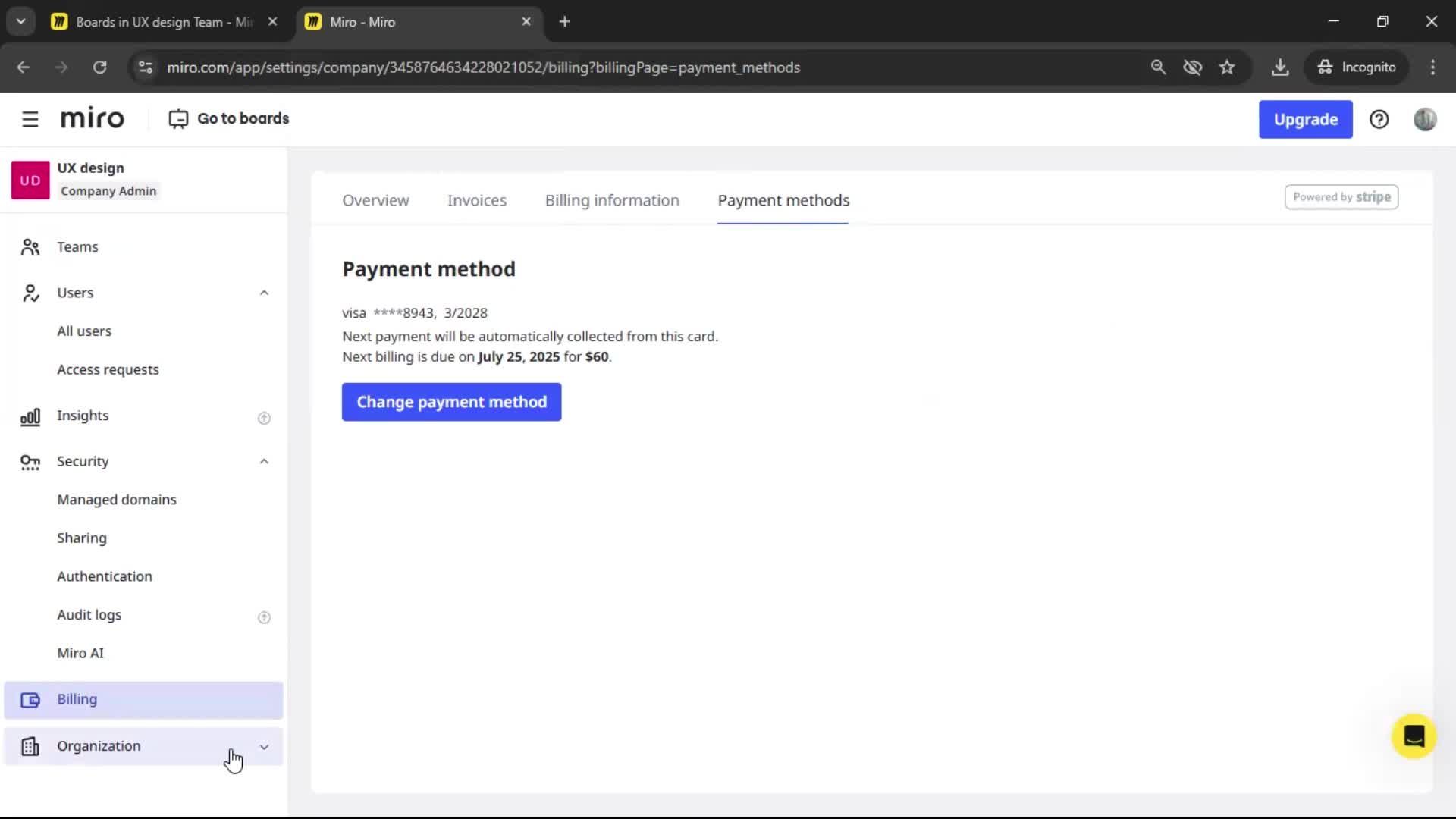This screenshot has width=1456, height=819.
Task: View site information icon in the address bar
Action: point(145,67)
